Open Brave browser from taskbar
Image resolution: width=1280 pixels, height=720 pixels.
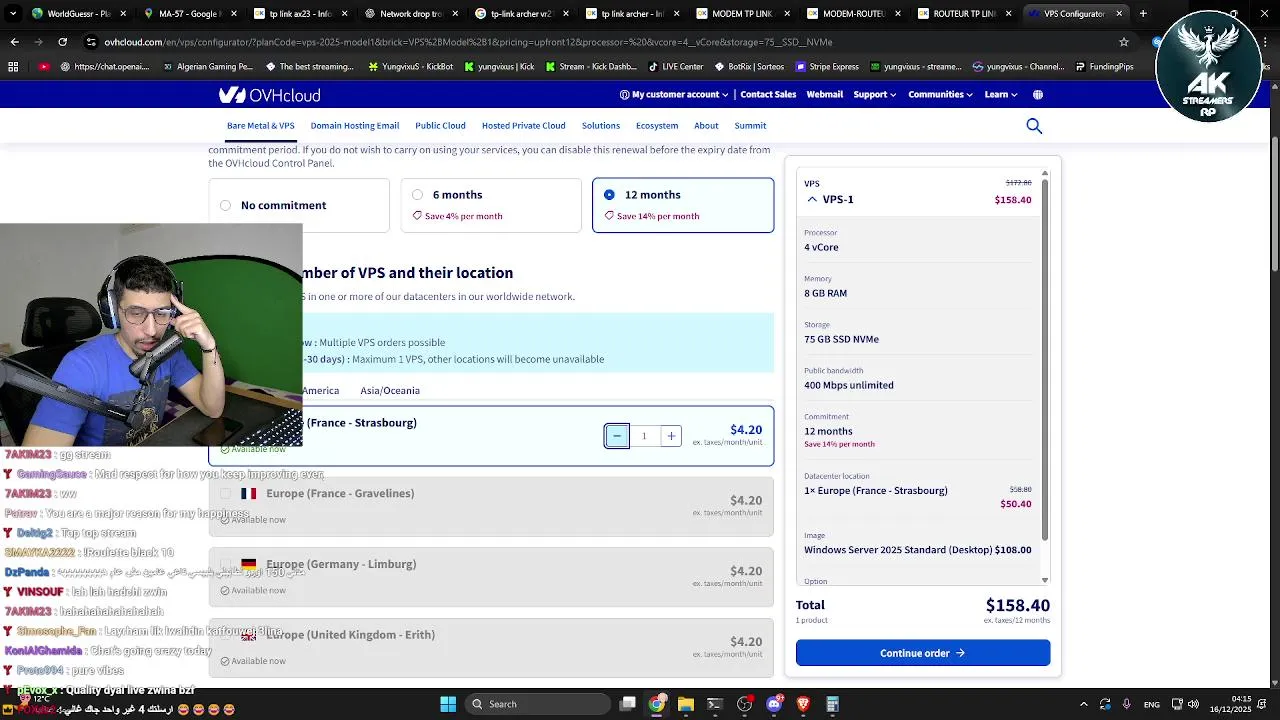coord(803,704)
